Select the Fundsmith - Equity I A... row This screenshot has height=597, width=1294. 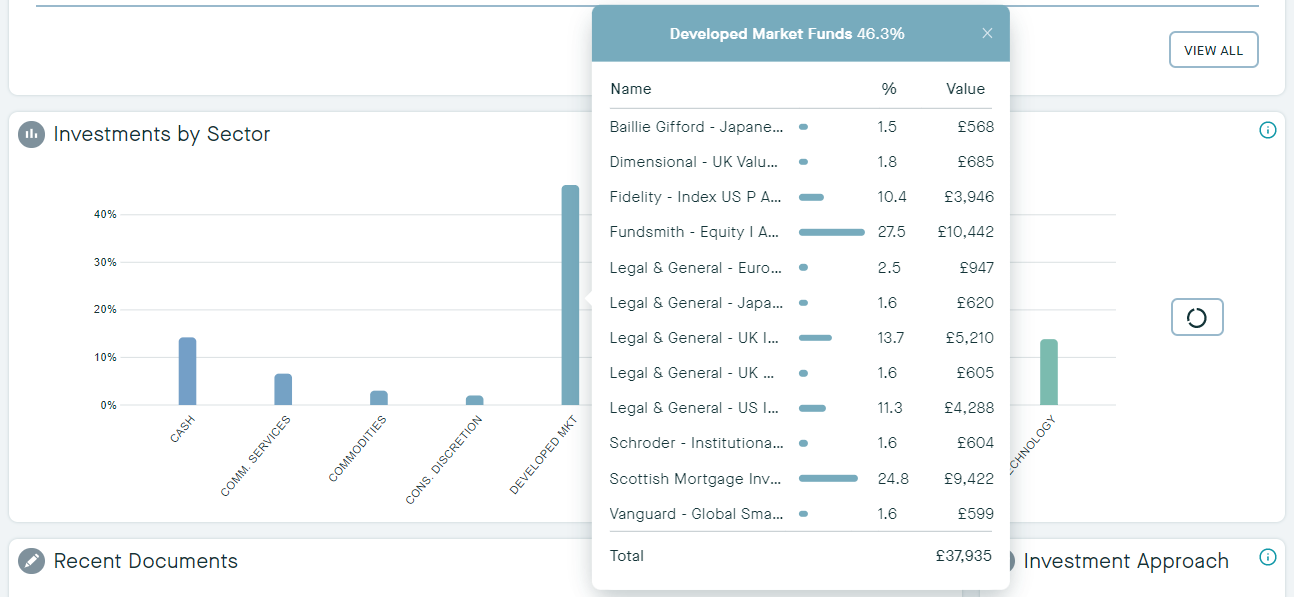click(x=801, y=232)
